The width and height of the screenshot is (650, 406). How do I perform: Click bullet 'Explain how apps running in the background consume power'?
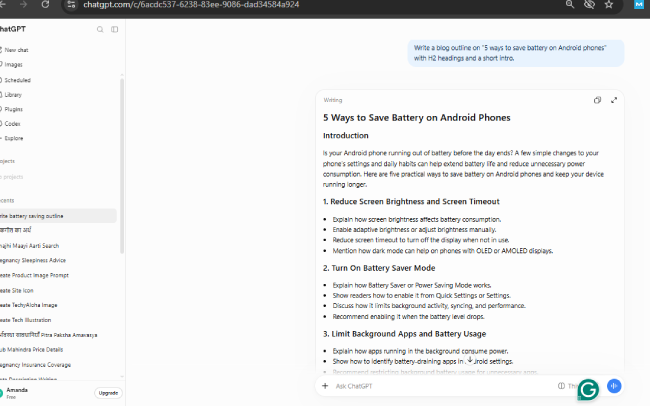420,351
